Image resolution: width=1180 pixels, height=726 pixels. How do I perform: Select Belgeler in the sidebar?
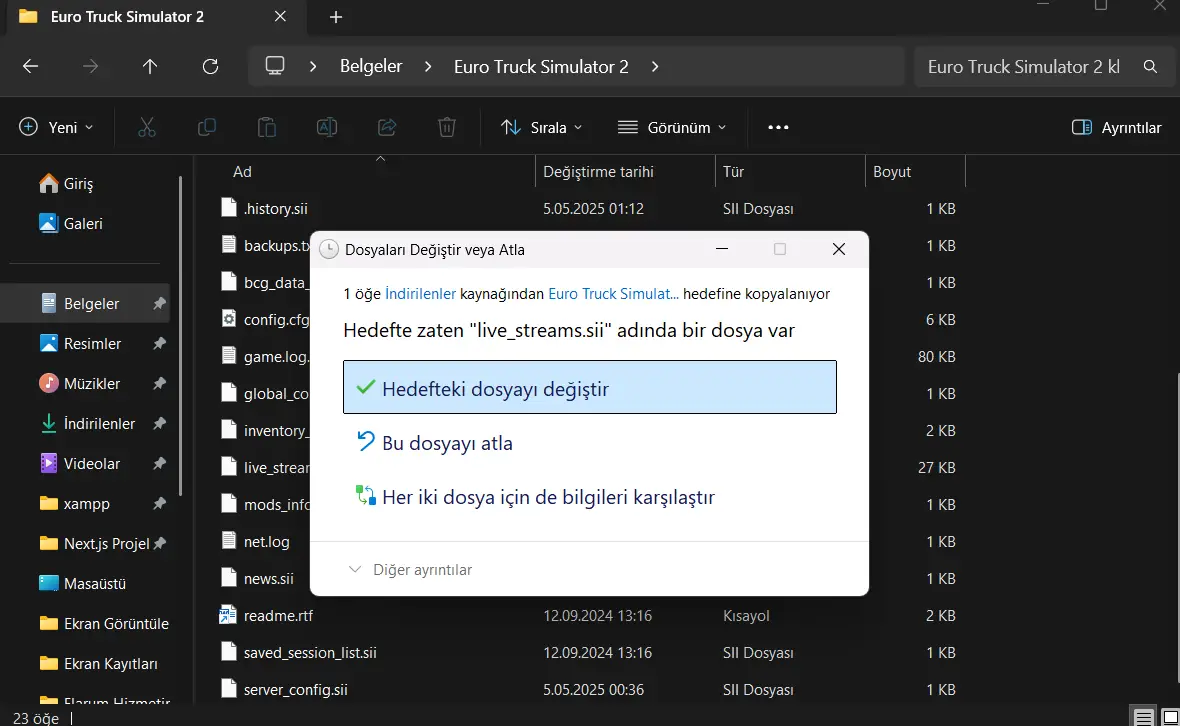click(85, 303)
